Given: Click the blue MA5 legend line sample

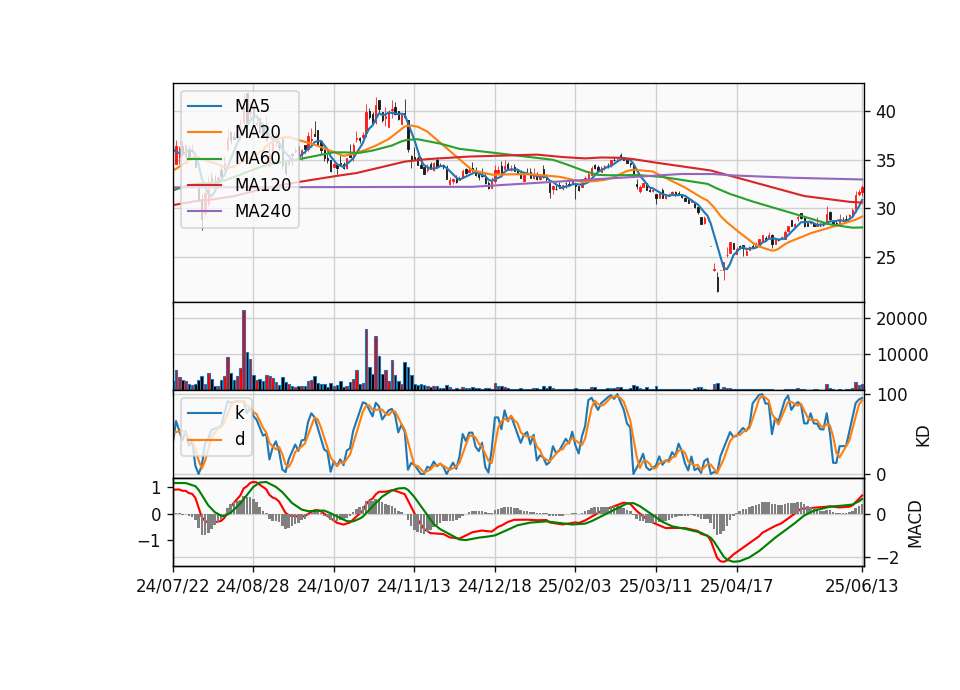Looking at the screenshot, I should (x=204, y=106).
